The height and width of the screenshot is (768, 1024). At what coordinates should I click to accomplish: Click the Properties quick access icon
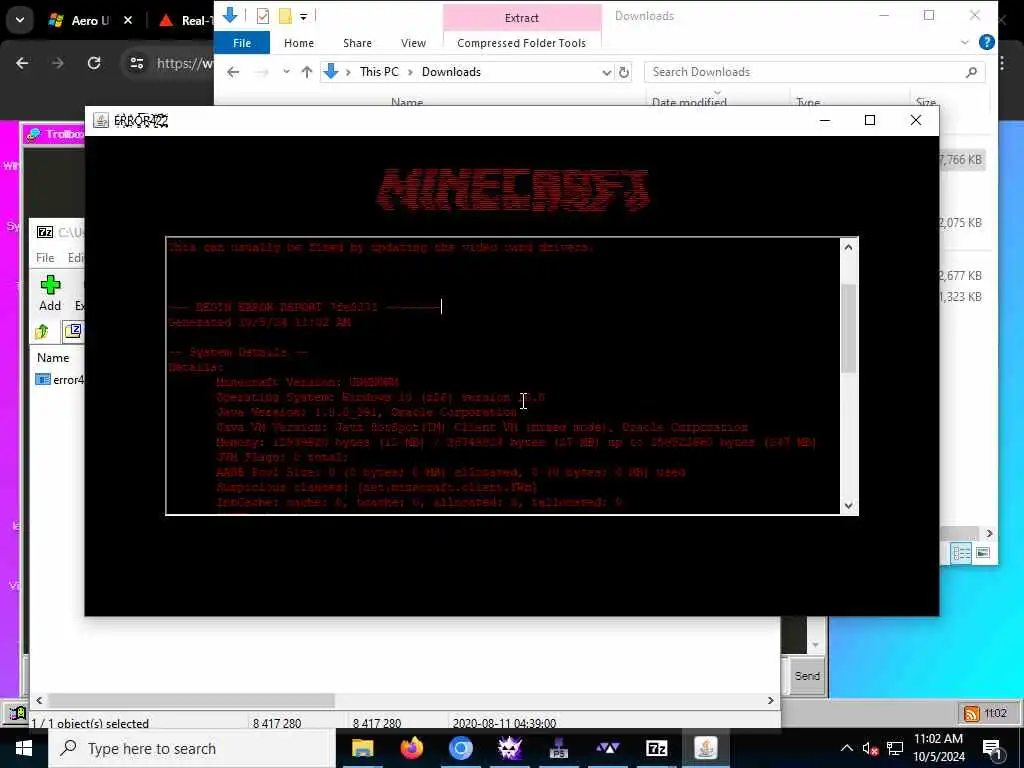click(x=263, y=16)
